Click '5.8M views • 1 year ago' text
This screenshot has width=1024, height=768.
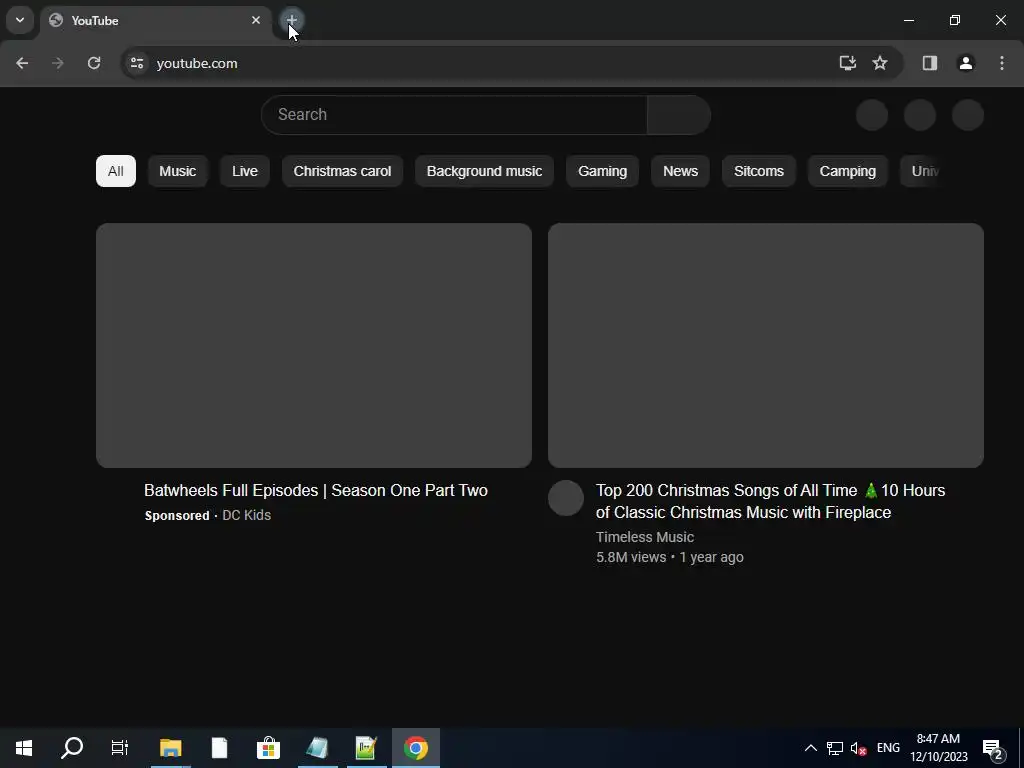(x=669, y=557)
